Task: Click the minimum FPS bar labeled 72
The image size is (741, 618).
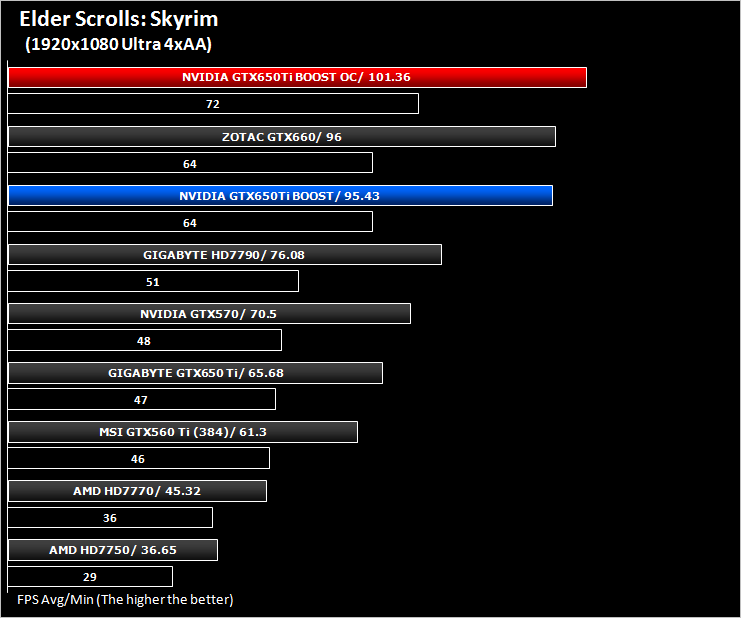Action: click(x=213, y=104)
